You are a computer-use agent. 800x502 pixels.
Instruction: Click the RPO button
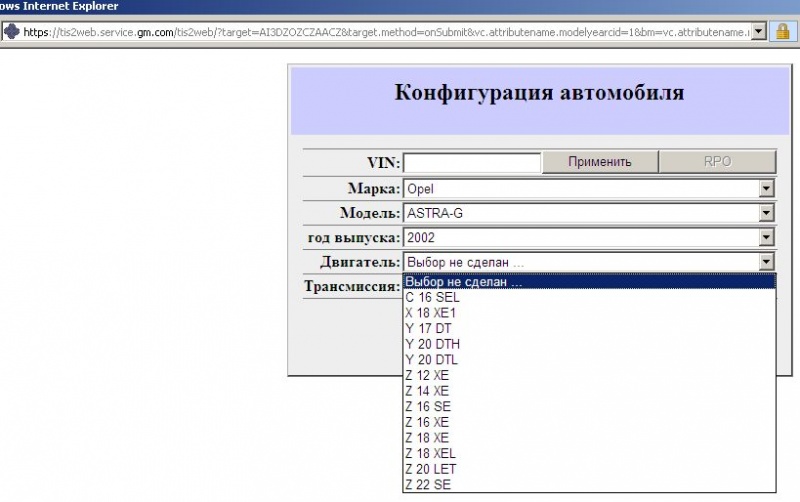717,162
